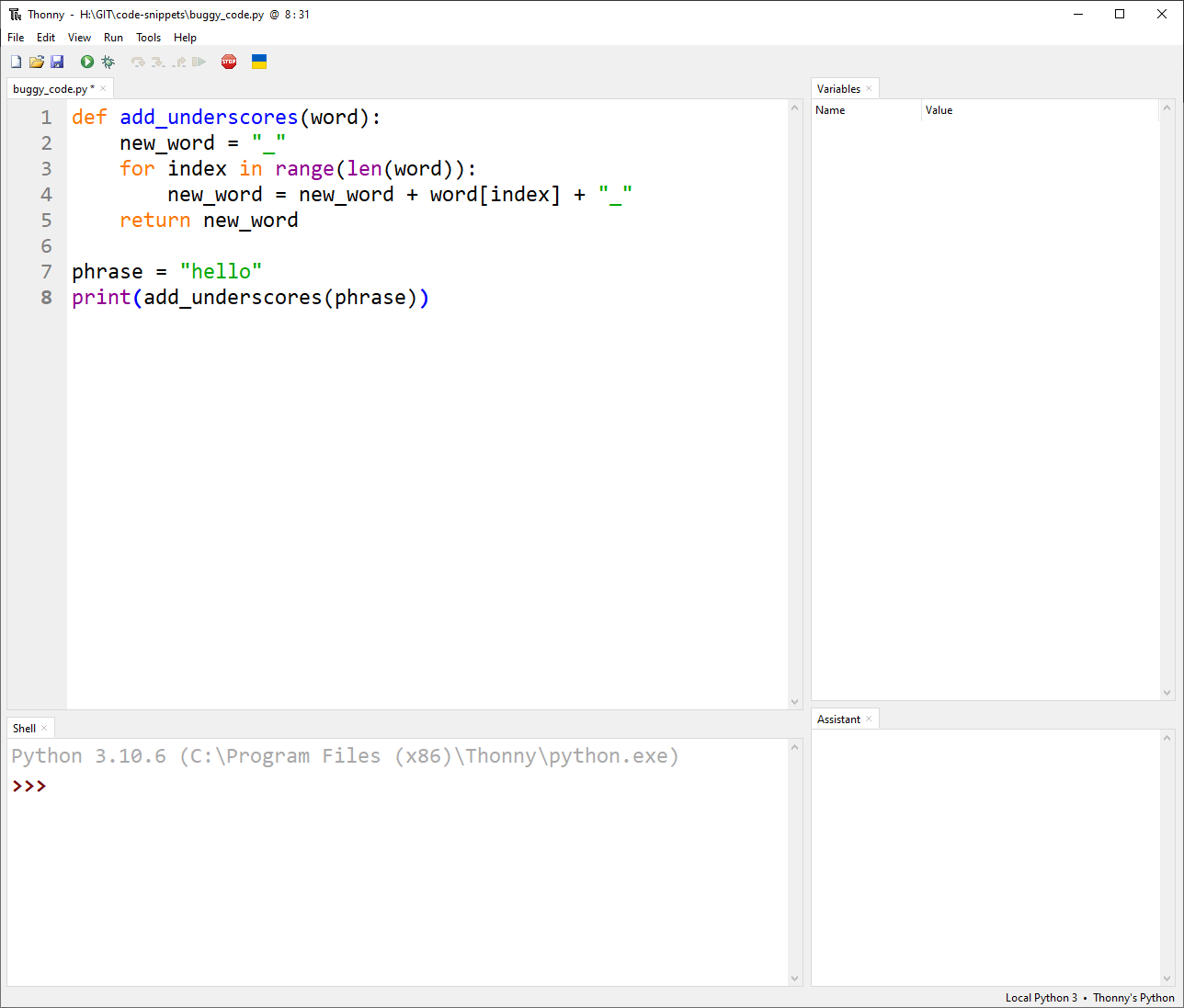This screenshot has height=1008, width=1184.
Task: Click line number 1 in the gutter
Action: [46, 118]
